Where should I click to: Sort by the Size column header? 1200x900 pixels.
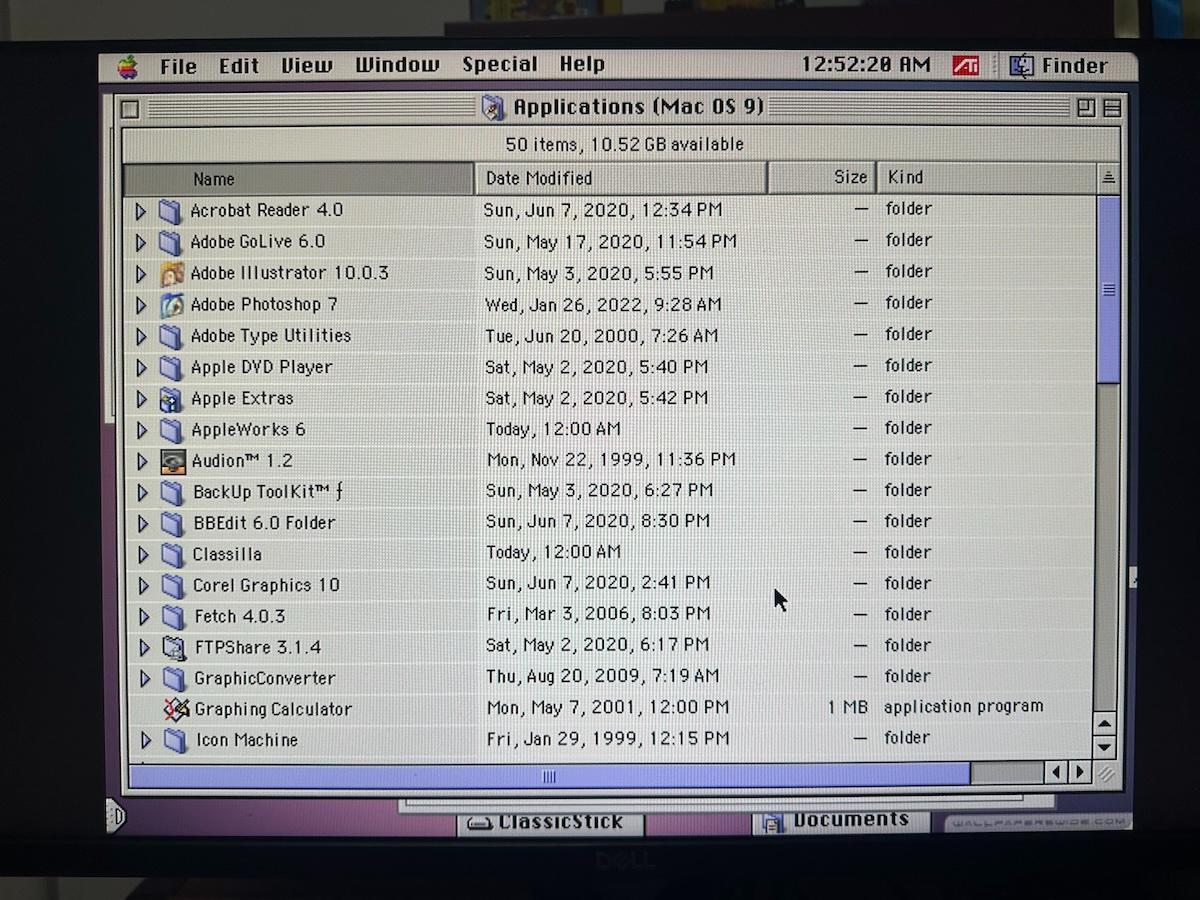[x=822, y=177]
